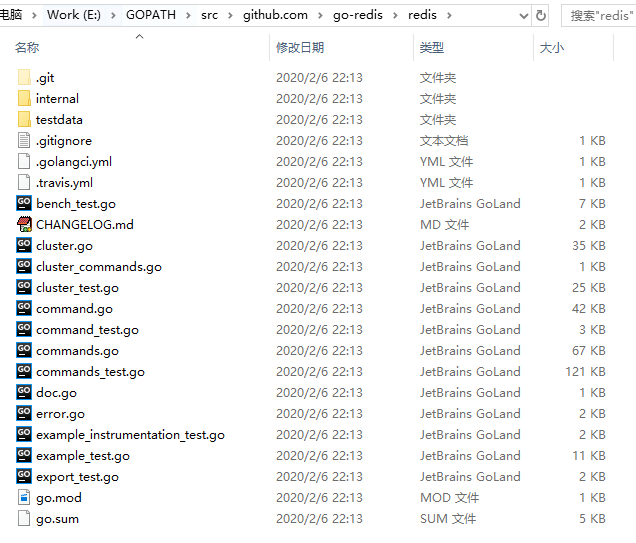The image size is (636, 543).
Task: Click the GoLand icon of export_test.go
Action: [x=24, y=476]
